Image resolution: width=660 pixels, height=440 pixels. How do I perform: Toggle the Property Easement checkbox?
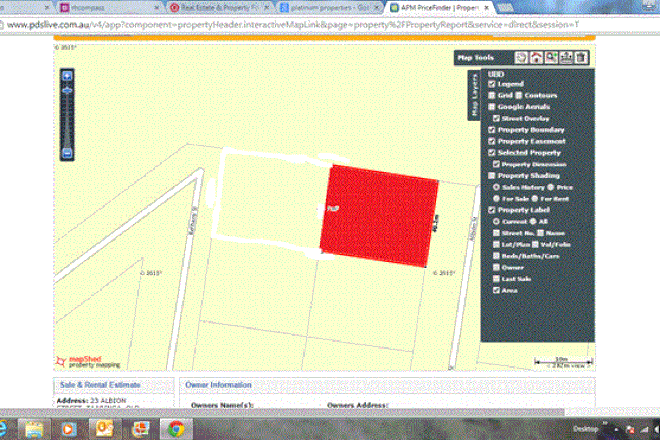pos(491,141)
